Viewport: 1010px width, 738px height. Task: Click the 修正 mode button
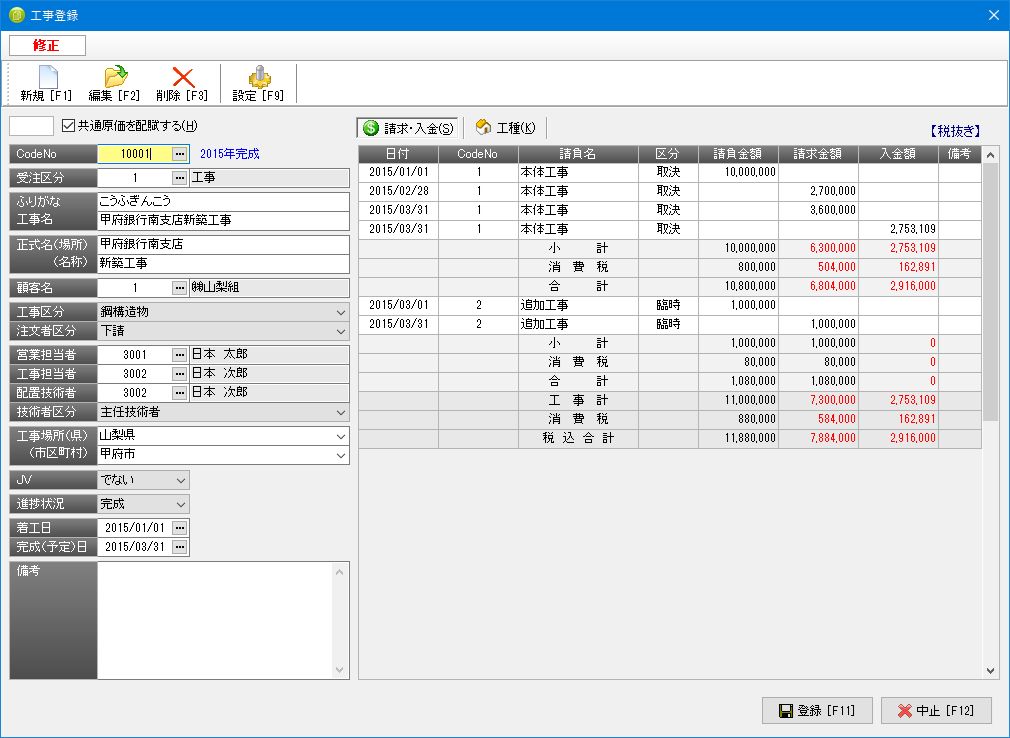(47, 45)
